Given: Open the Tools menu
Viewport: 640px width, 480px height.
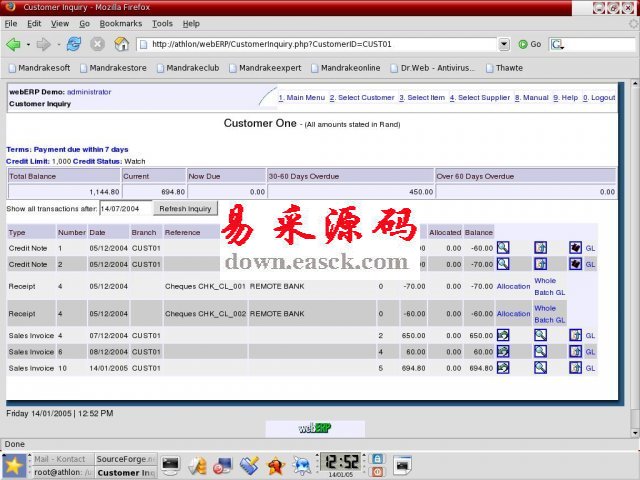Looking at the screenshot, I should [162, 23].
